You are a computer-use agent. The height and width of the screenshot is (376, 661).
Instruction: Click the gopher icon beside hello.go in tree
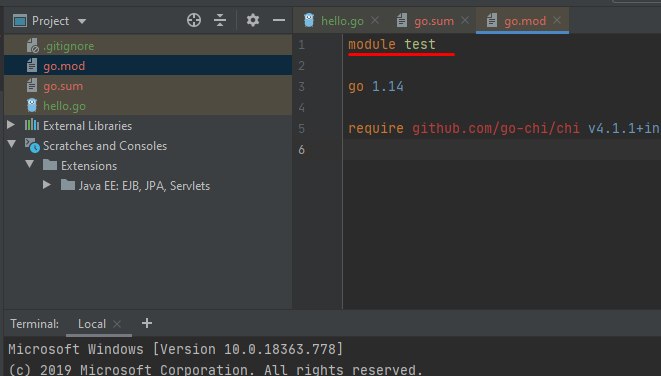pyautogui.click(x=32, y=105)
